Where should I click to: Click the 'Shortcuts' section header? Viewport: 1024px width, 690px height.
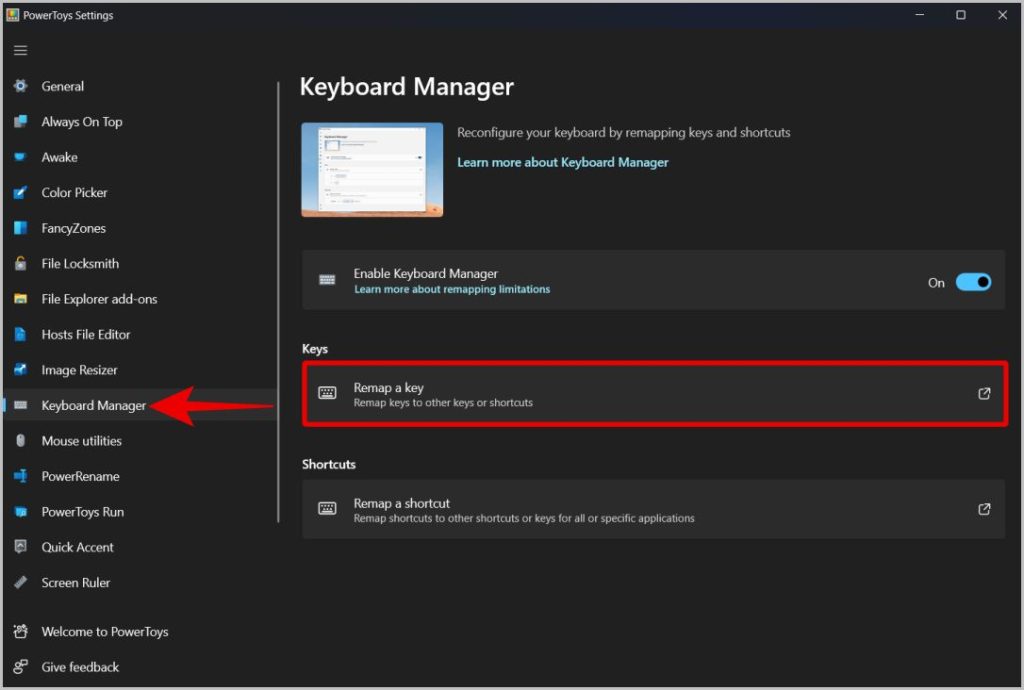pos(328,464)
